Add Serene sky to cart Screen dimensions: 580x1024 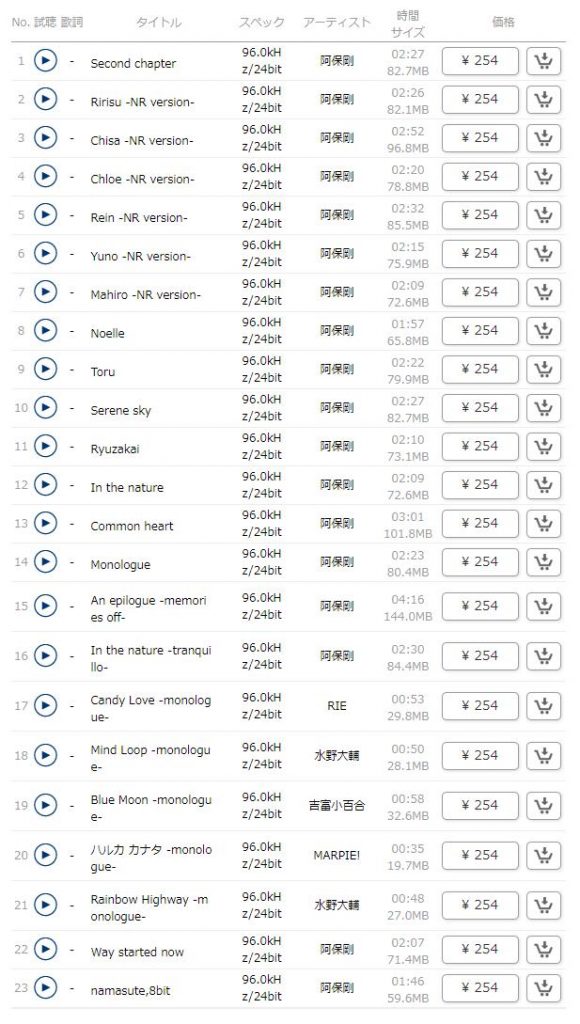pyautogui.click(x=543, y=408)
